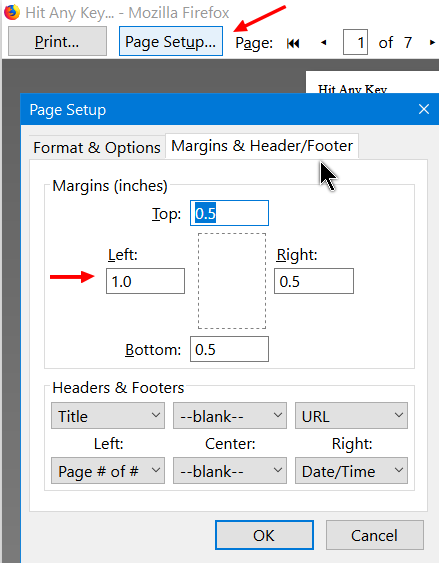Viewport: 439px width, 563px height.
Task: Focus the Left margin field
Action: [145, 281]
